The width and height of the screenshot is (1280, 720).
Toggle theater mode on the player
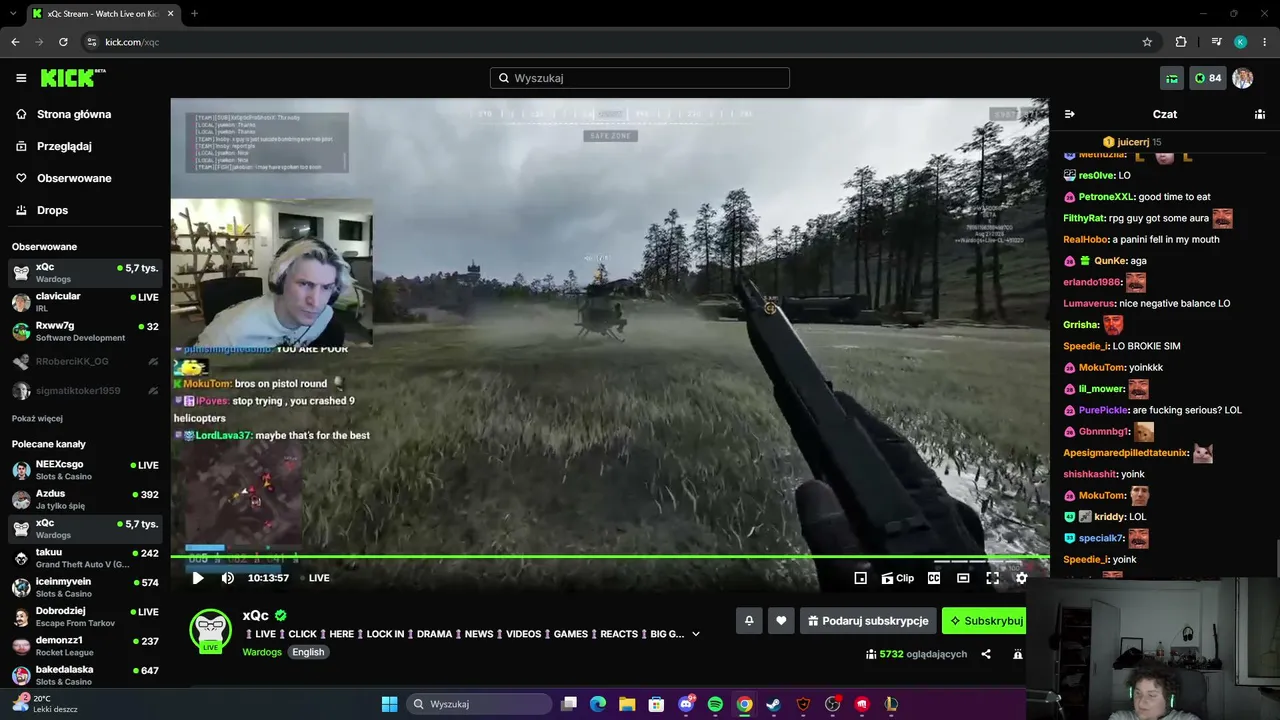[x=963, y=578]
